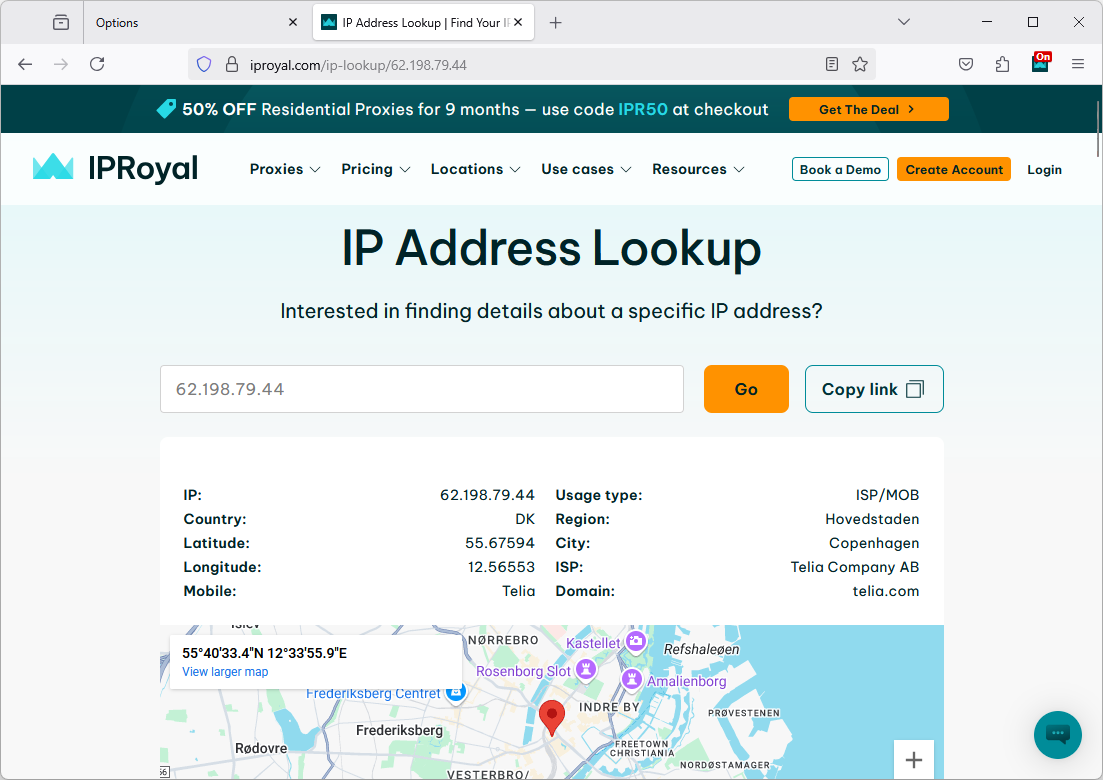Toggle reader view in address bar
This screenshot has height=780, width=1103.
click(831, 65)
